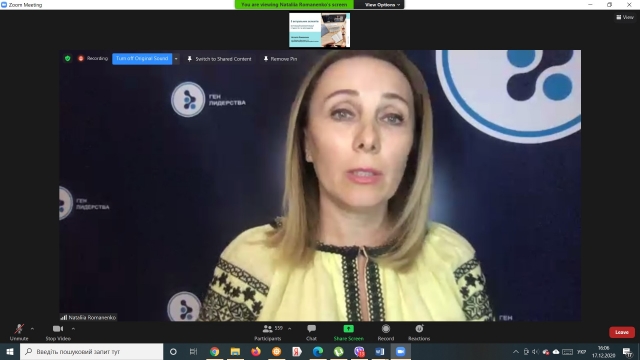Viewport: 640px width, 360px height.
Task: Click the Windows taskbar search box
Action: (91, 351)
